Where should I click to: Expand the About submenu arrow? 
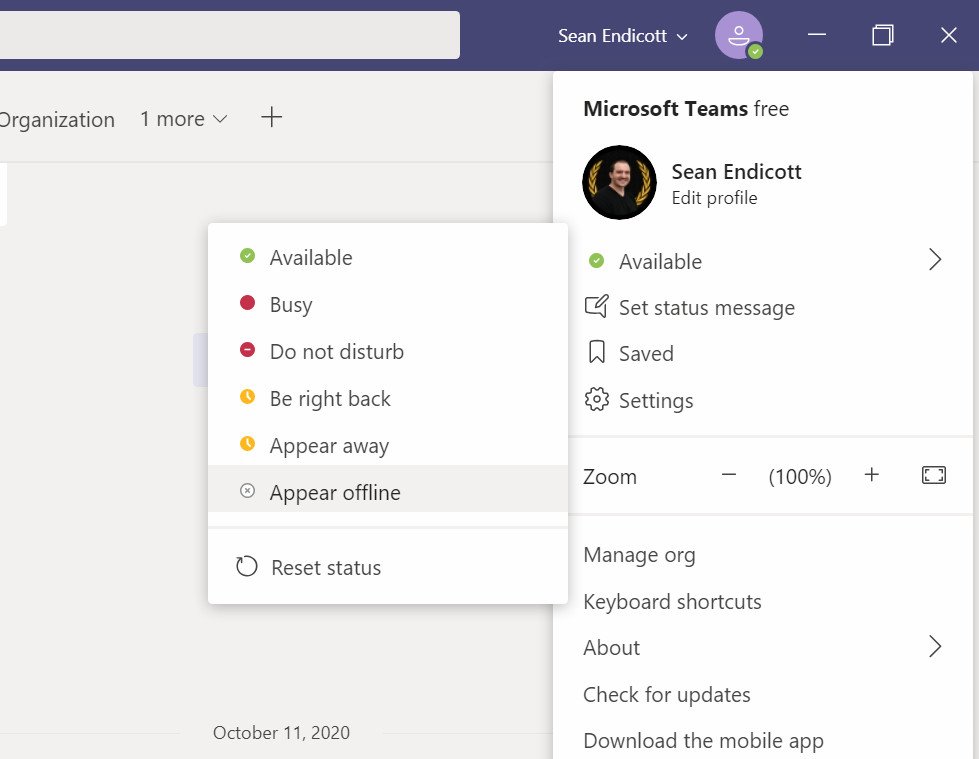[x=935, y=647]
